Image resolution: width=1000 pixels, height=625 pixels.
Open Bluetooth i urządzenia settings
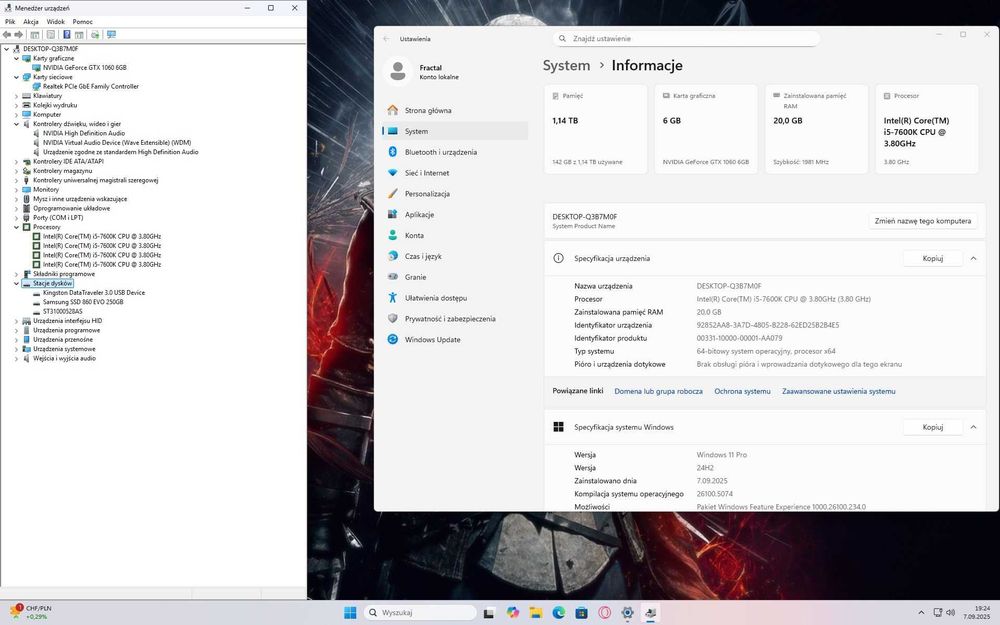[455, 152]
